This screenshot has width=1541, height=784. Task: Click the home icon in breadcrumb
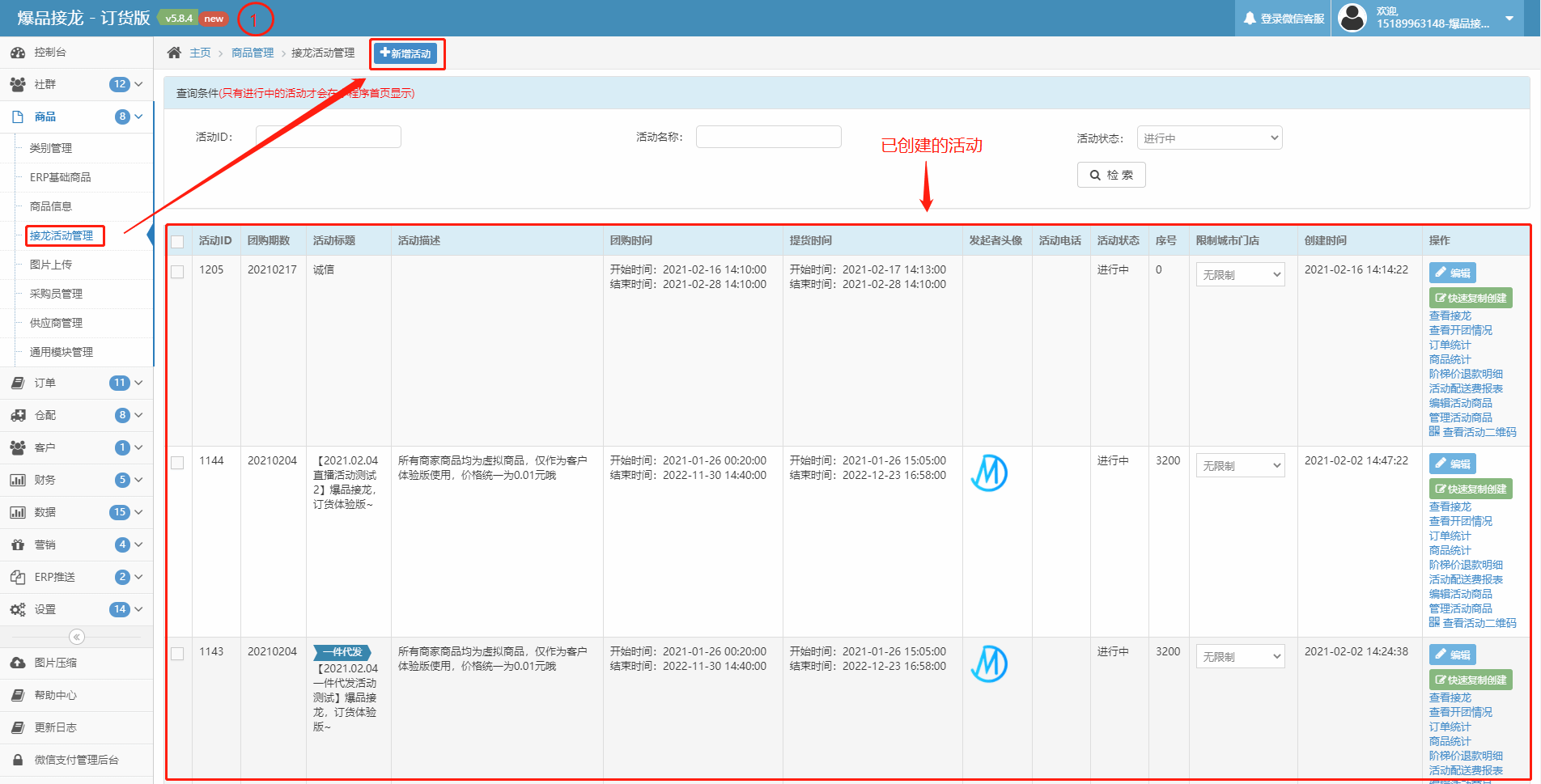click(174, 53)
